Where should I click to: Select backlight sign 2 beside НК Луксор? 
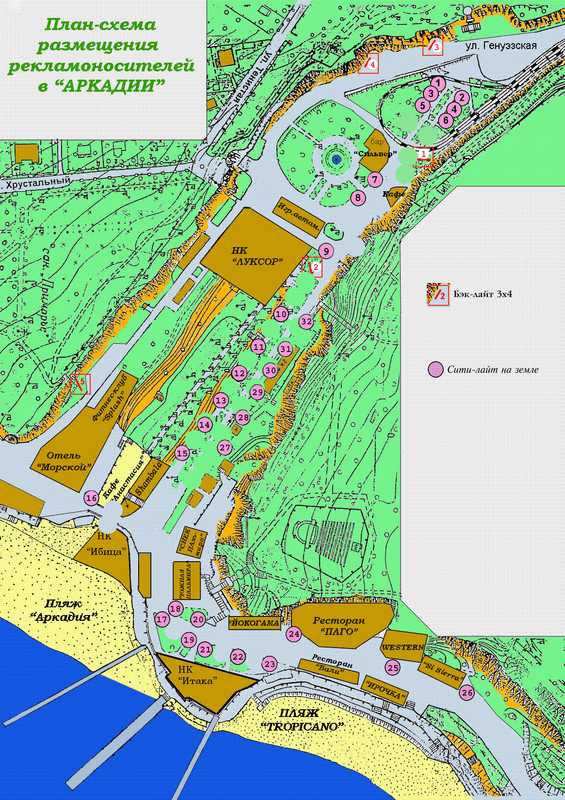pos(313,267)
